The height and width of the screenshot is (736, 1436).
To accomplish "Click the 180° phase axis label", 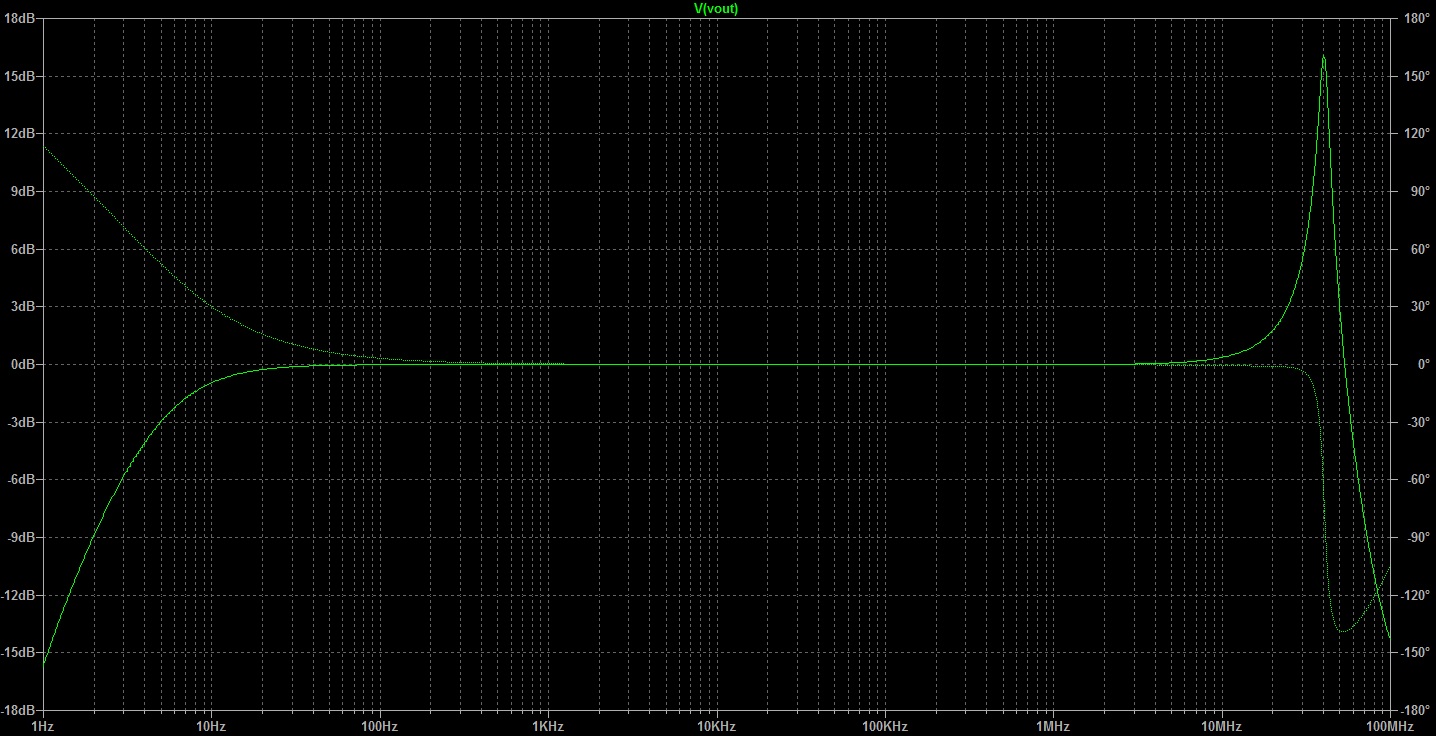I will pyautogui.click(x=1417, y=19).
